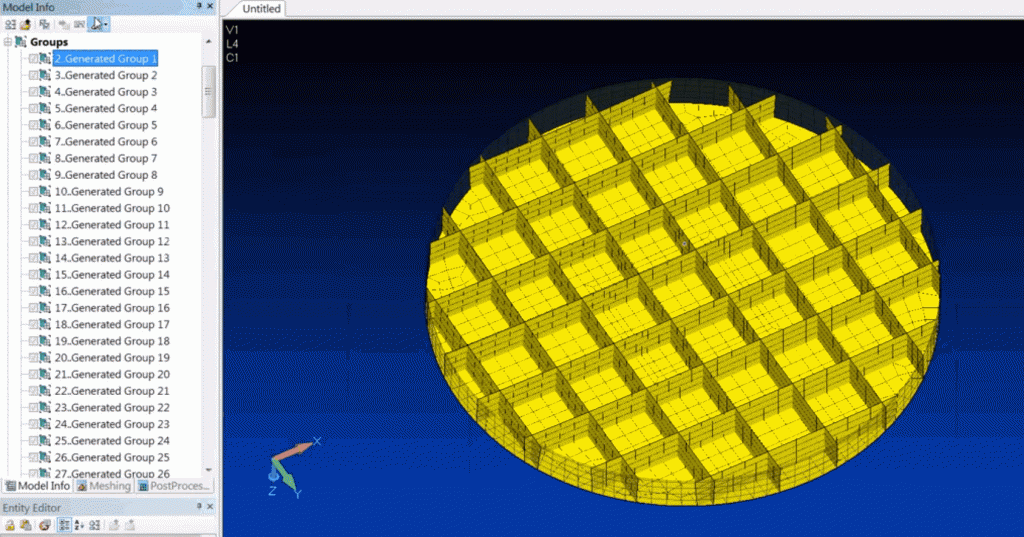
Task: Select 4..Generated Group 3 row
Action: pyautogui.click(x=106, y=91)
